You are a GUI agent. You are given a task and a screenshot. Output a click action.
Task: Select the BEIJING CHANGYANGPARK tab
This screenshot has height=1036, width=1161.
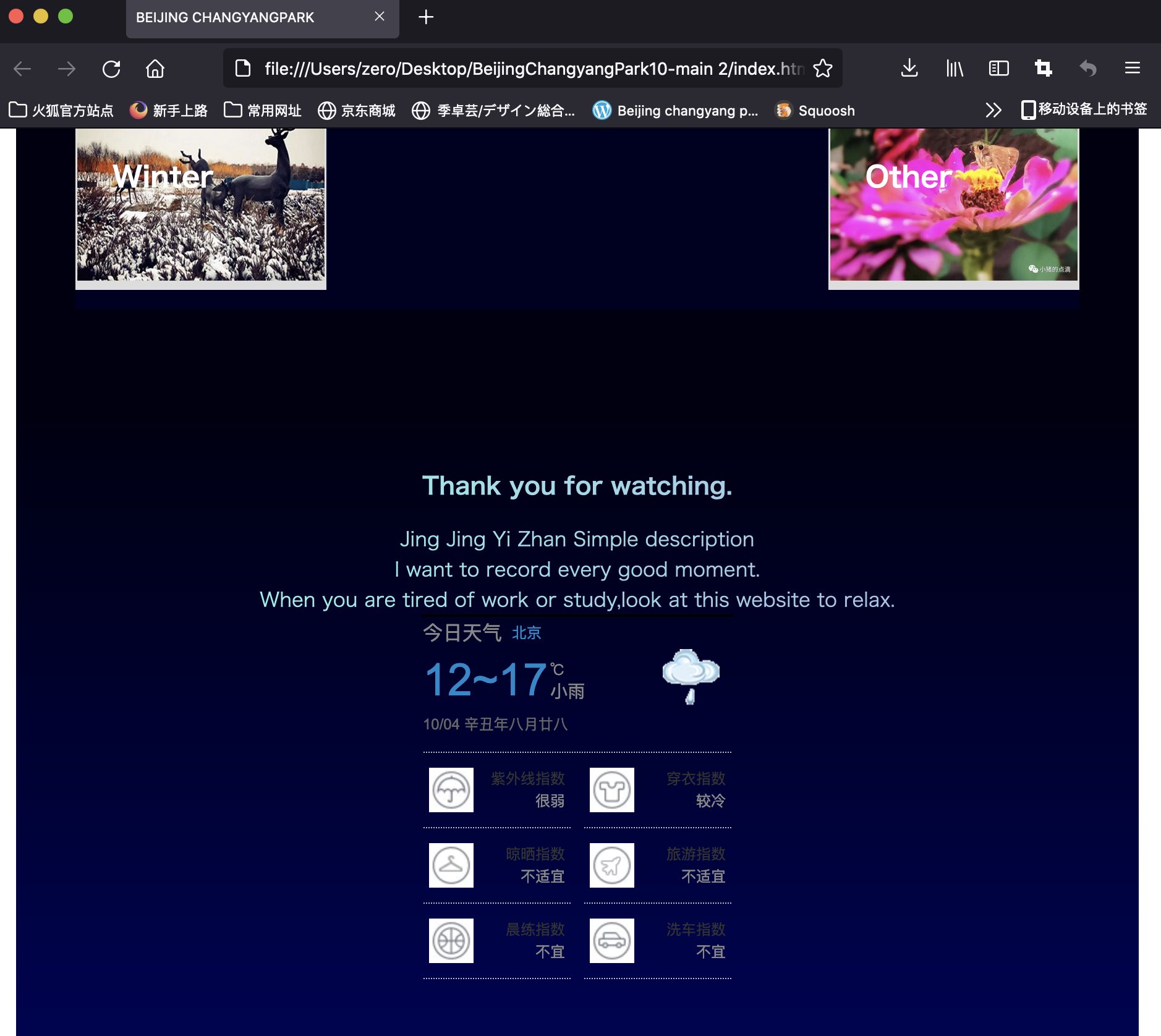click(x=247, y=17)
